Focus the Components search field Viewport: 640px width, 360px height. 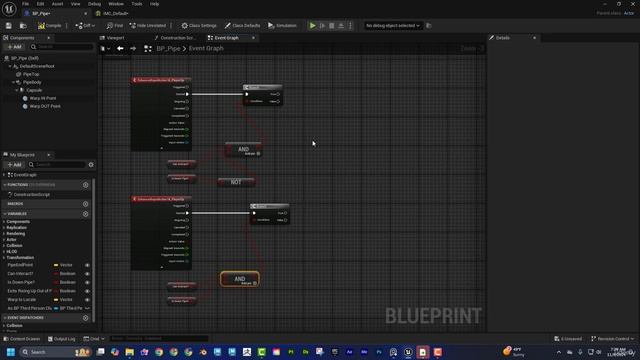click(62, 47)
